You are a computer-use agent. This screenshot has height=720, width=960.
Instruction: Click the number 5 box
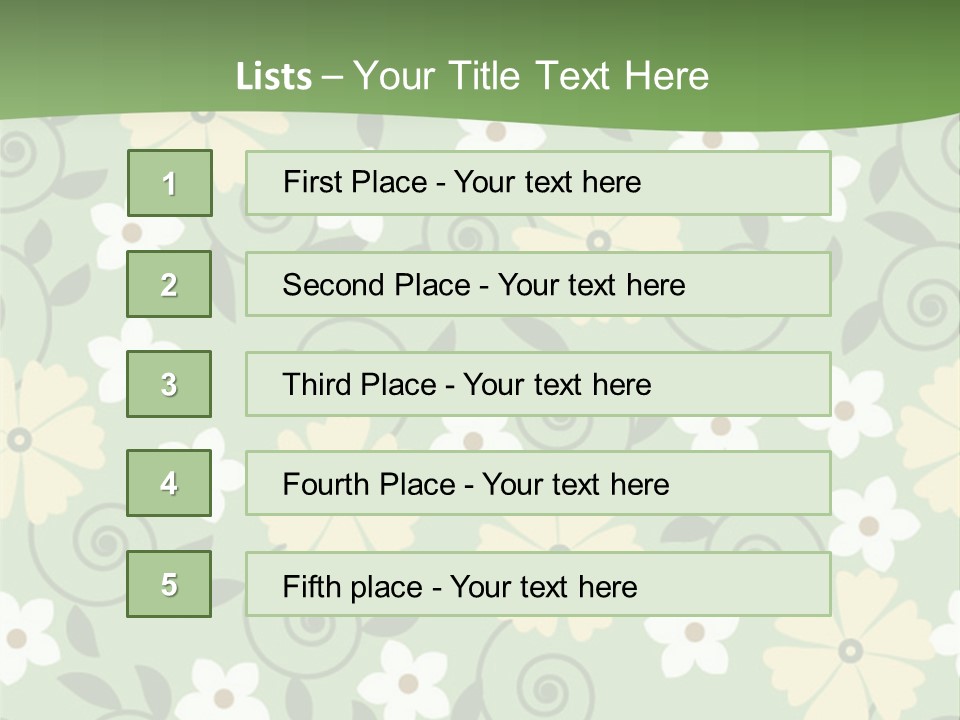click(169, 584)
